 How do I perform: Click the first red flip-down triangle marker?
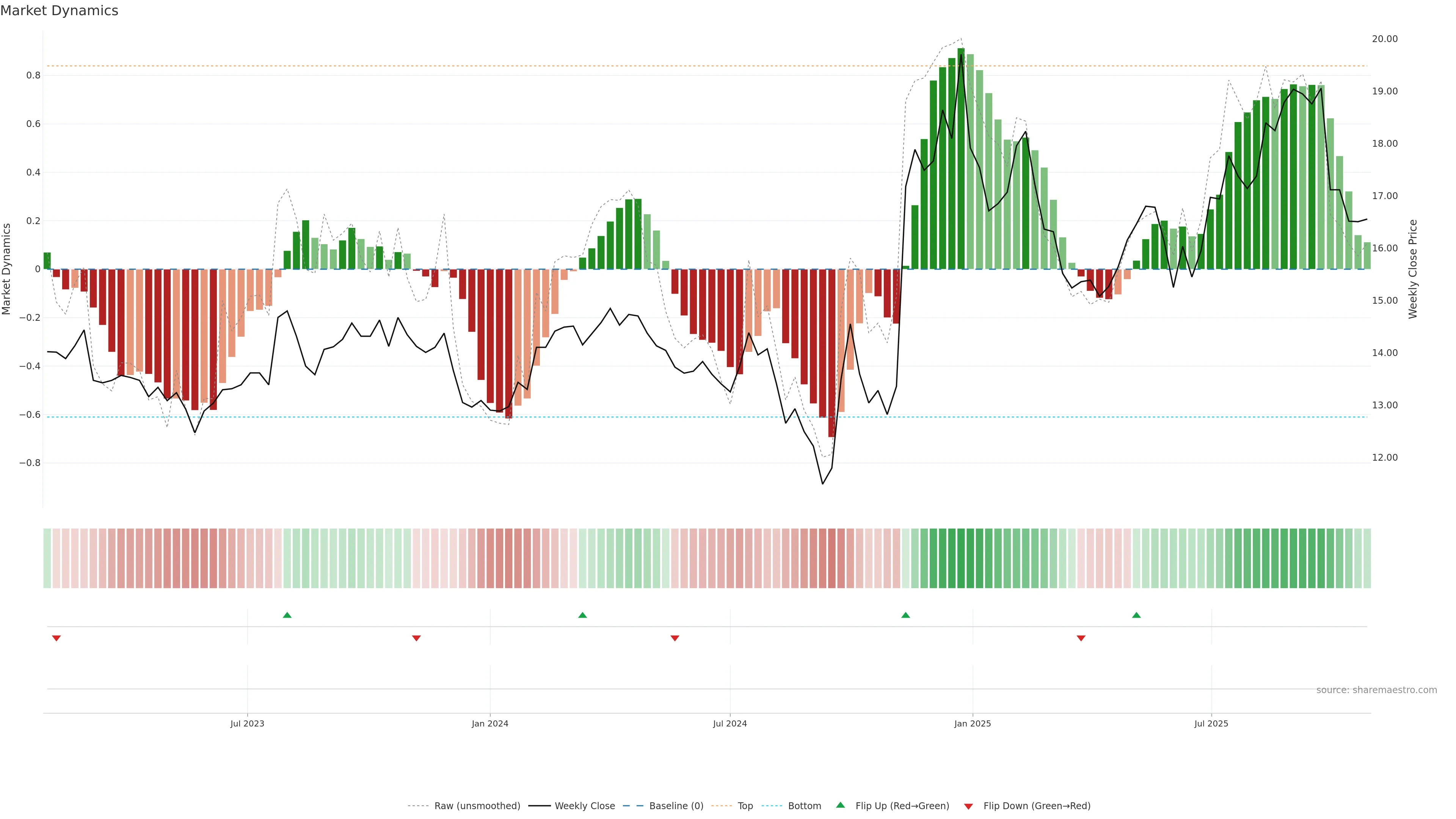[56, 638]
